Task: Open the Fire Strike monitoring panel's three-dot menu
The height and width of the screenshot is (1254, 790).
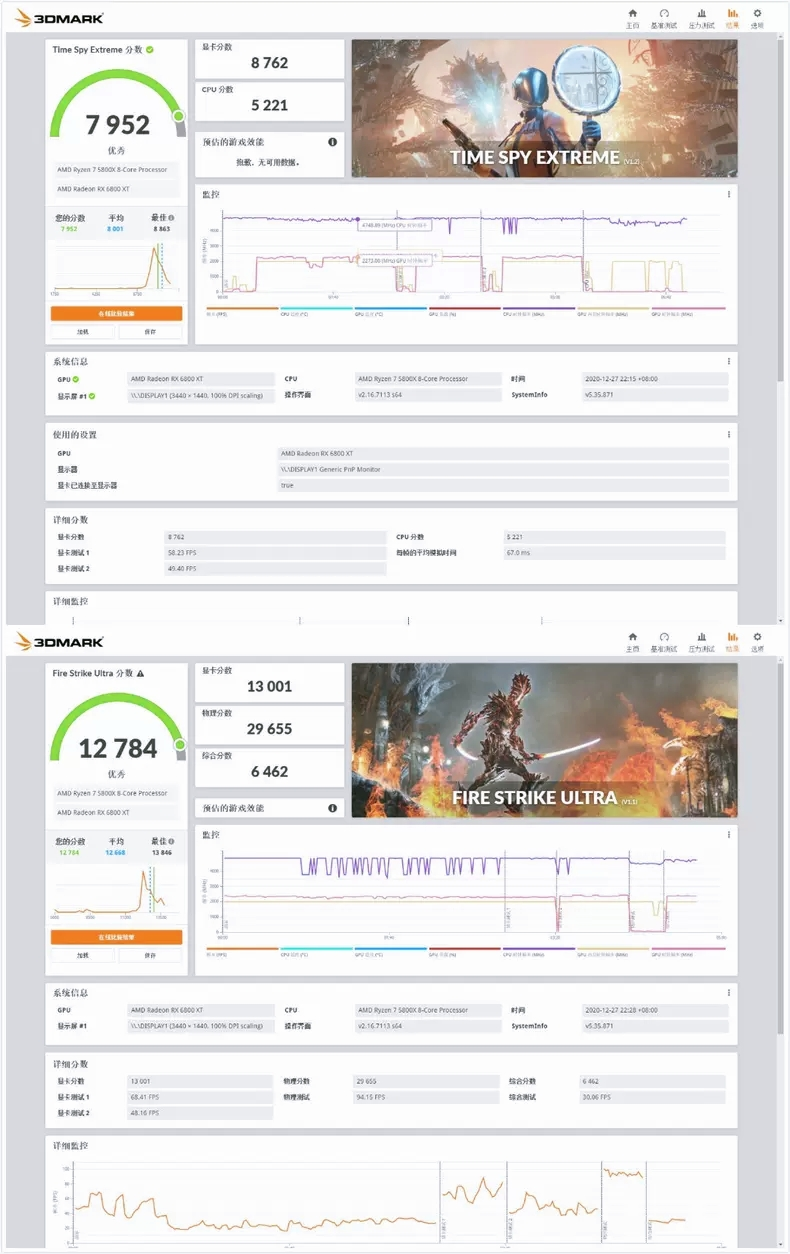Action: 728,834
